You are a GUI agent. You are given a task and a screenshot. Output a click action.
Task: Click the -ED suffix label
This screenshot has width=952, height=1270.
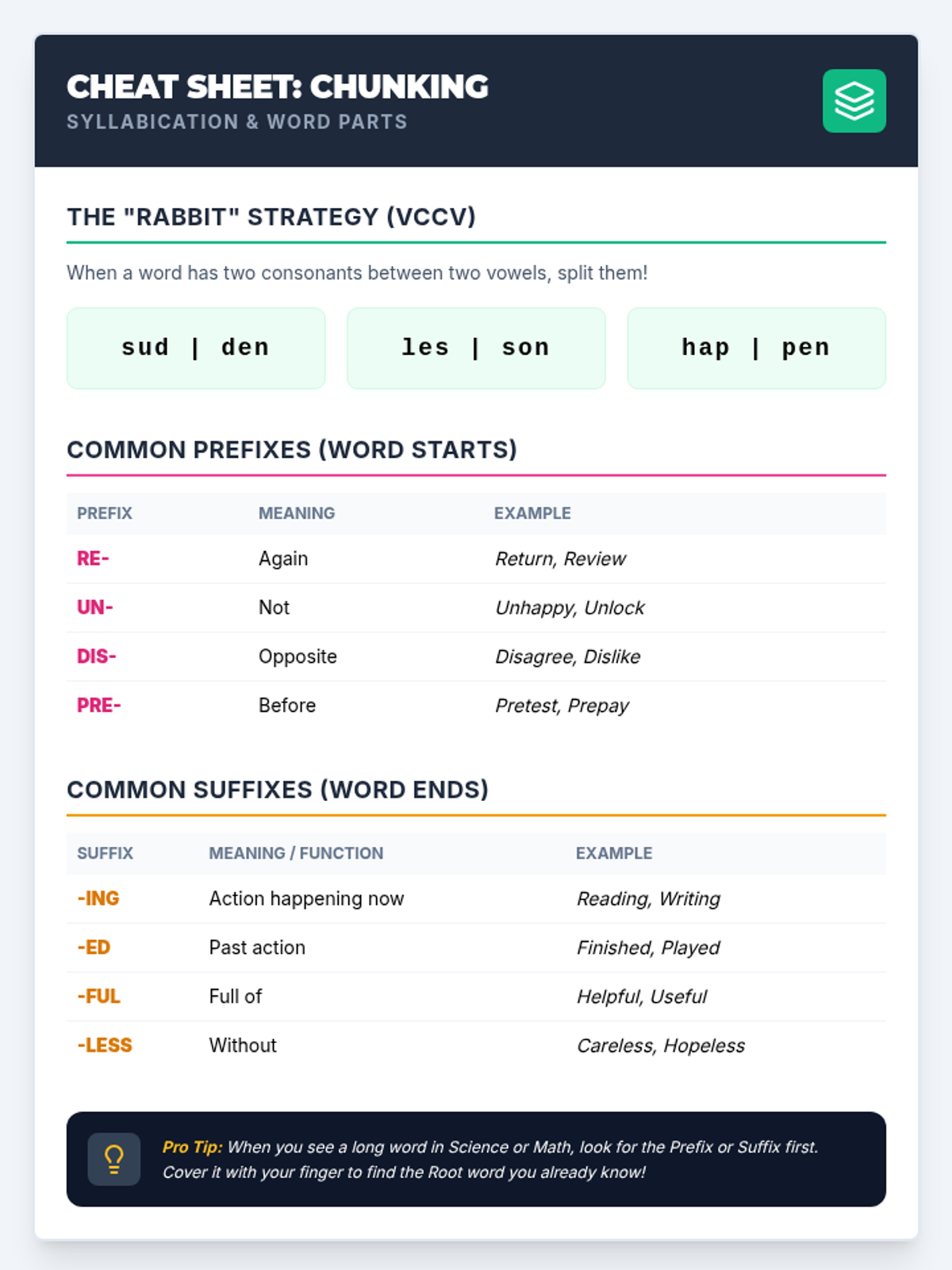(94, 948)
